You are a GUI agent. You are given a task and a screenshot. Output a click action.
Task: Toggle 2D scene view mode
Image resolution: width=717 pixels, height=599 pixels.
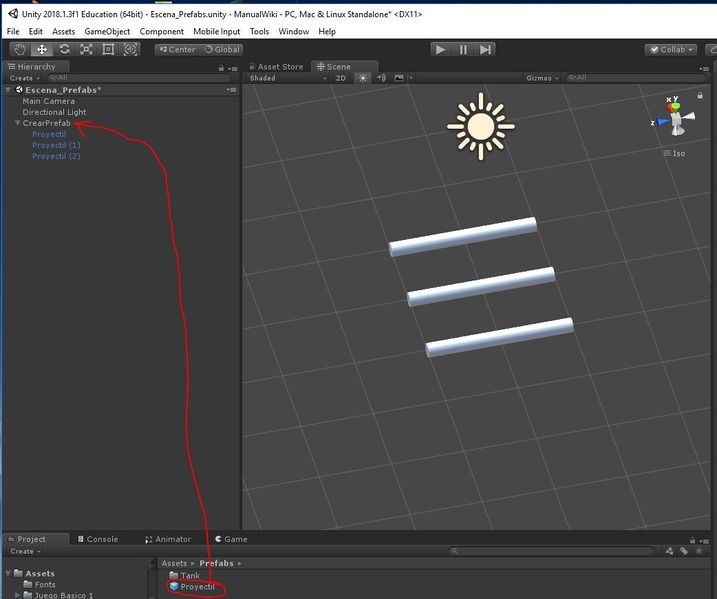341,78
